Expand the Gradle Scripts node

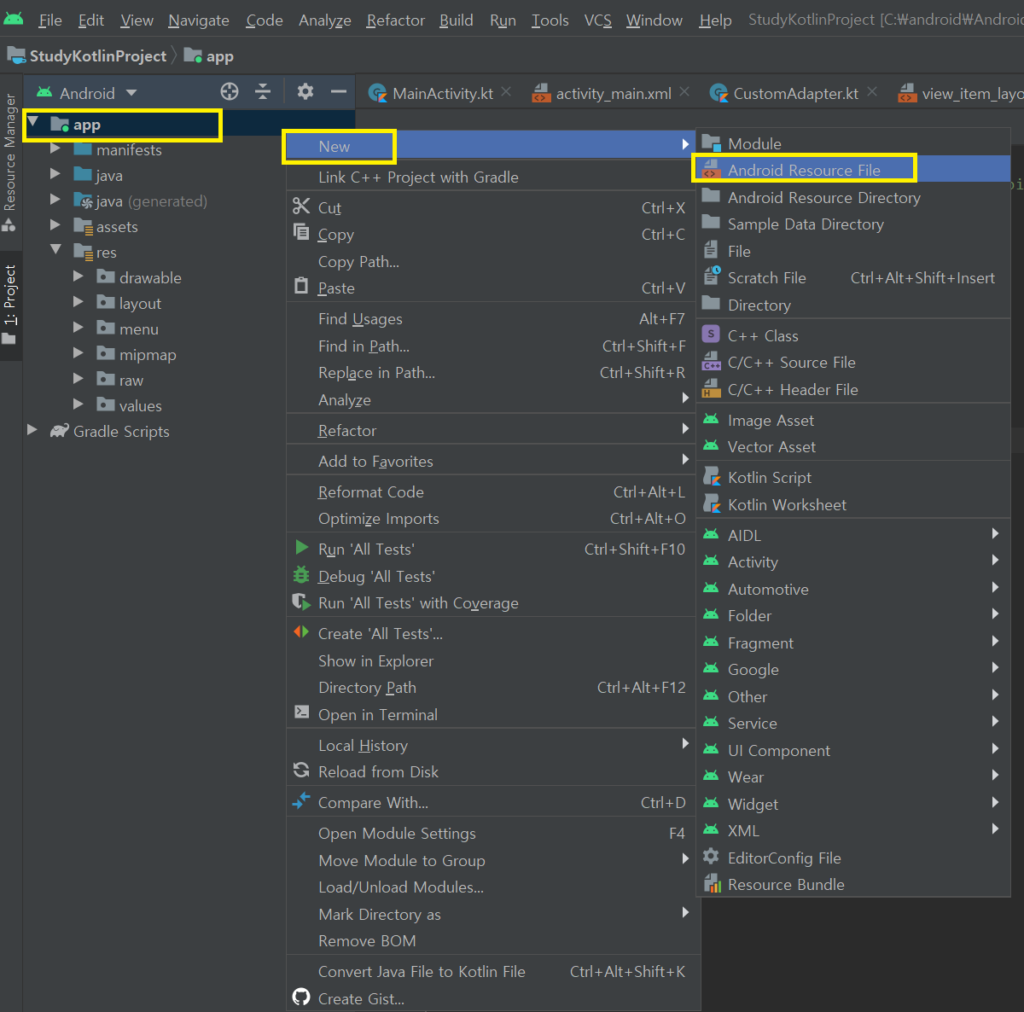pos(32,431)
